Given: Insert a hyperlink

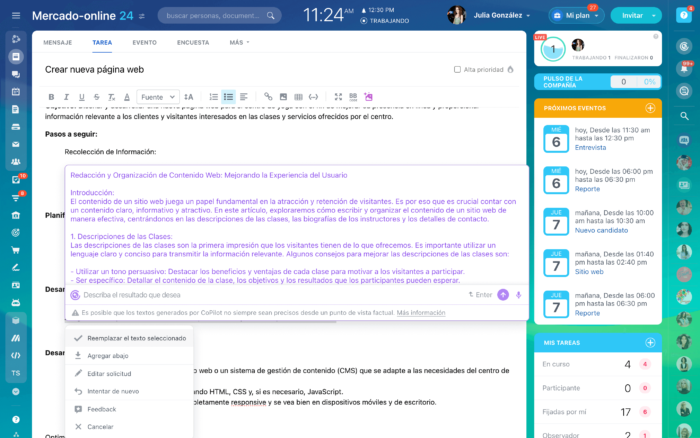Looking at the screenshot, I should pyautogui.click(x=268, y=96).
